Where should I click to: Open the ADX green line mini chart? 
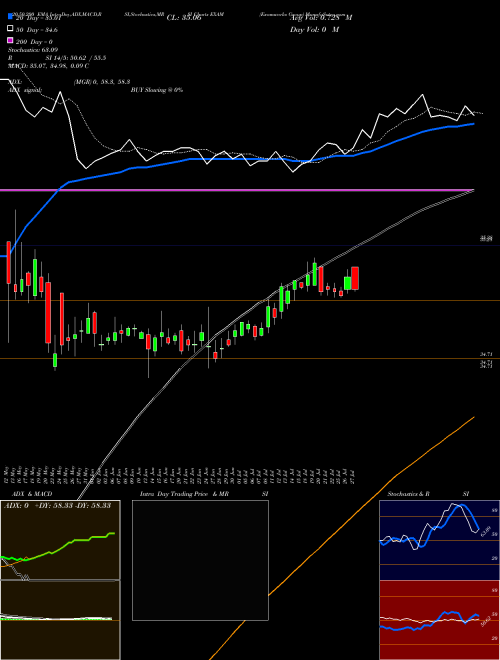coord(60,540)
